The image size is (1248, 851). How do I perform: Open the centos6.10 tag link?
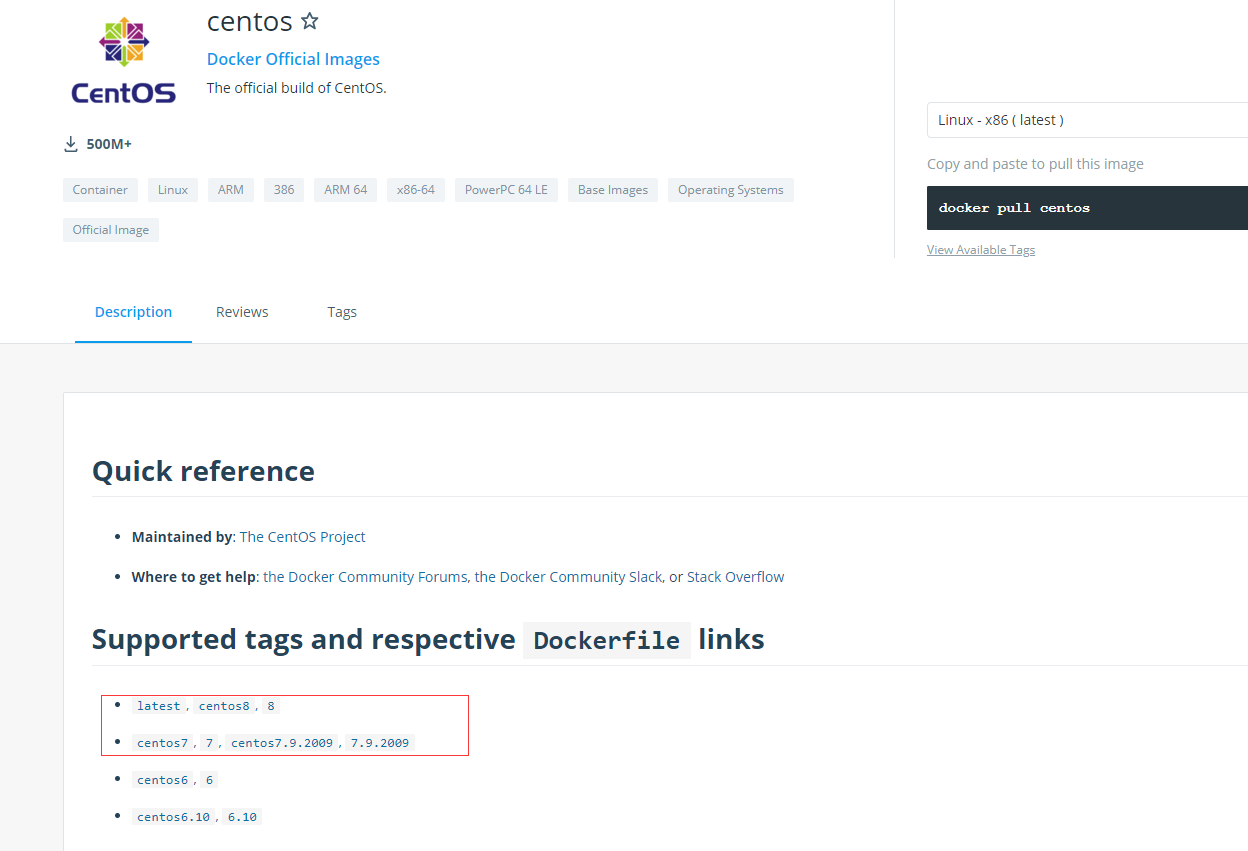click(174, 817)
